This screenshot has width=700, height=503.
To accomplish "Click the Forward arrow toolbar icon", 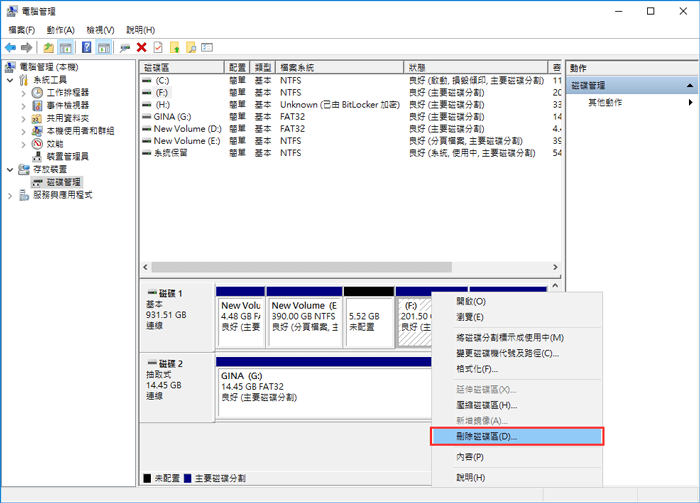I will pyautogui.click(x=26, y=47).
